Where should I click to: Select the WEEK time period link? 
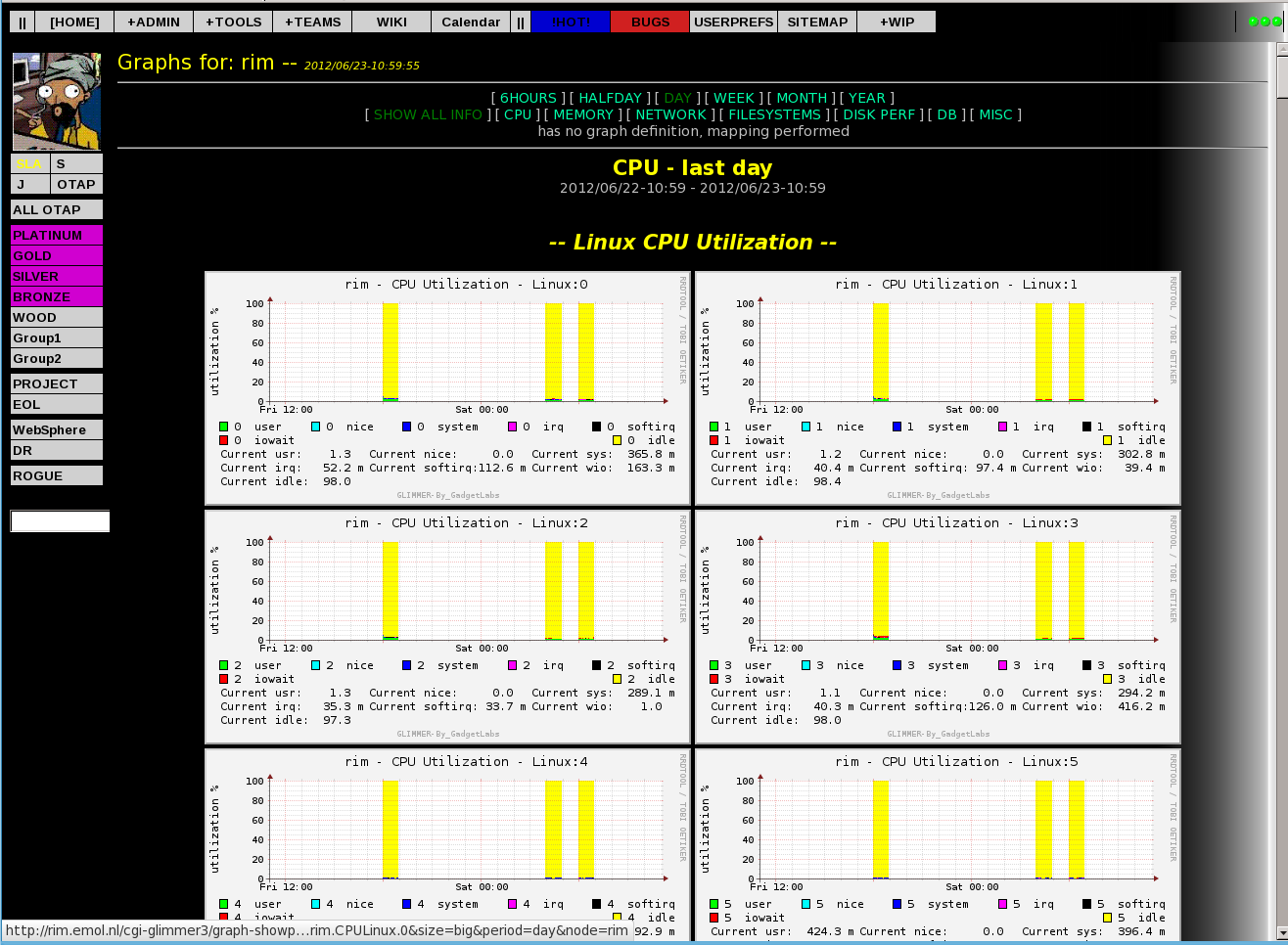[733, 98]
